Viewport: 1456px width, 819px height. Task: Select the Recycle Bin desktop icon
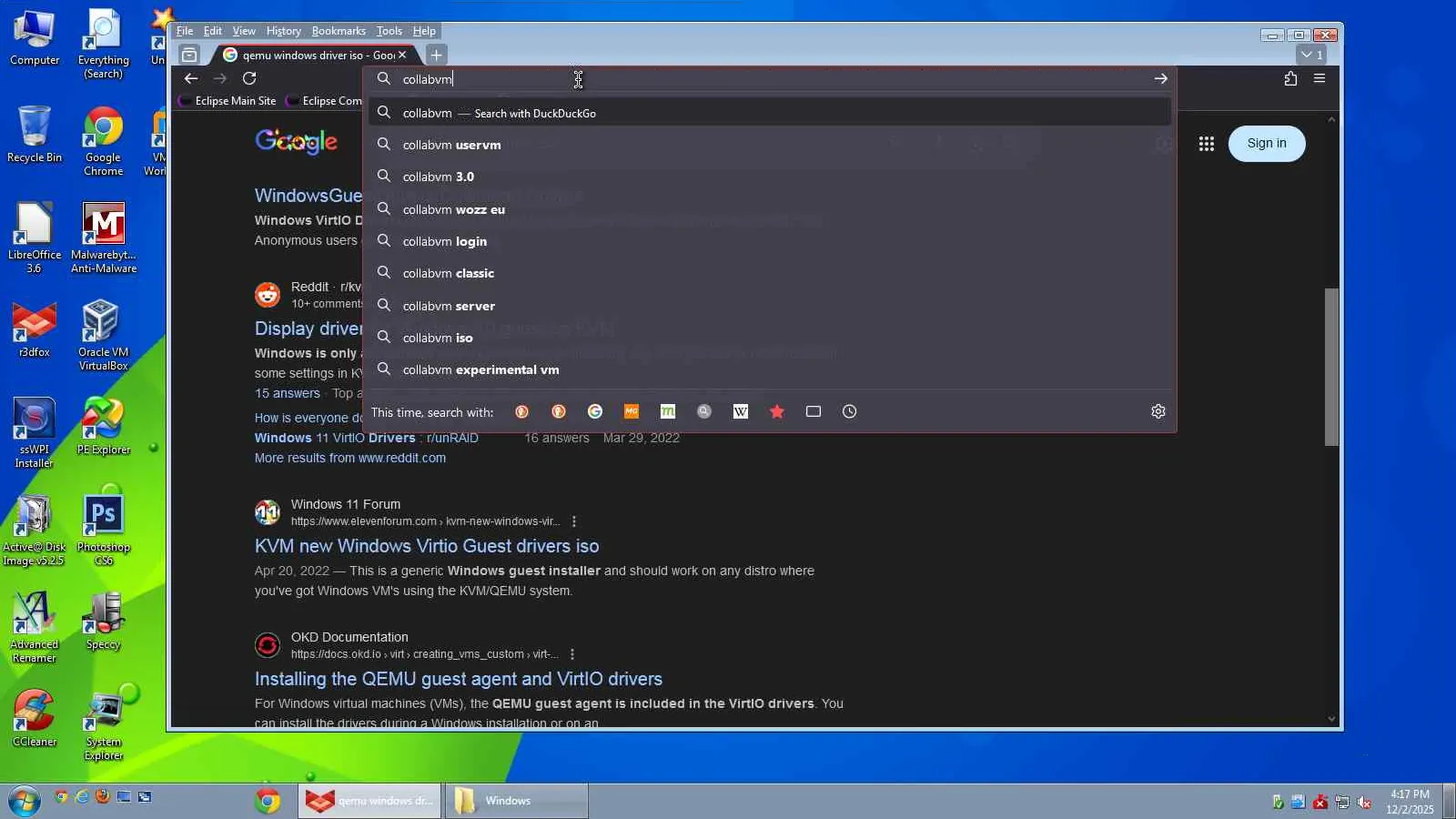35,135
